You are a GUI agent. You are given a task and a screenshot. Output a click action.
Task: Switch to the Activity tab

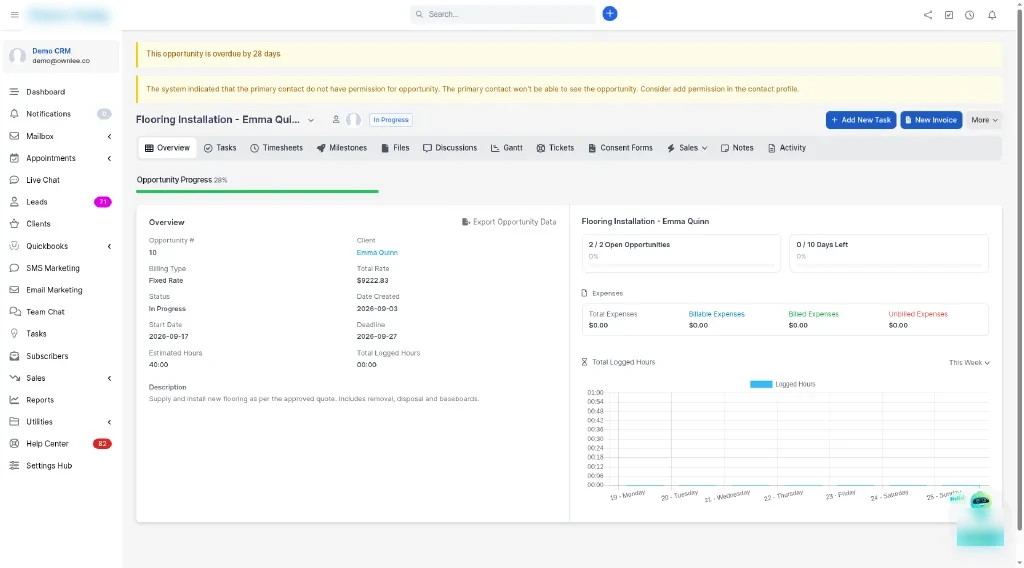pyautogui.click(x=787, y=148)
